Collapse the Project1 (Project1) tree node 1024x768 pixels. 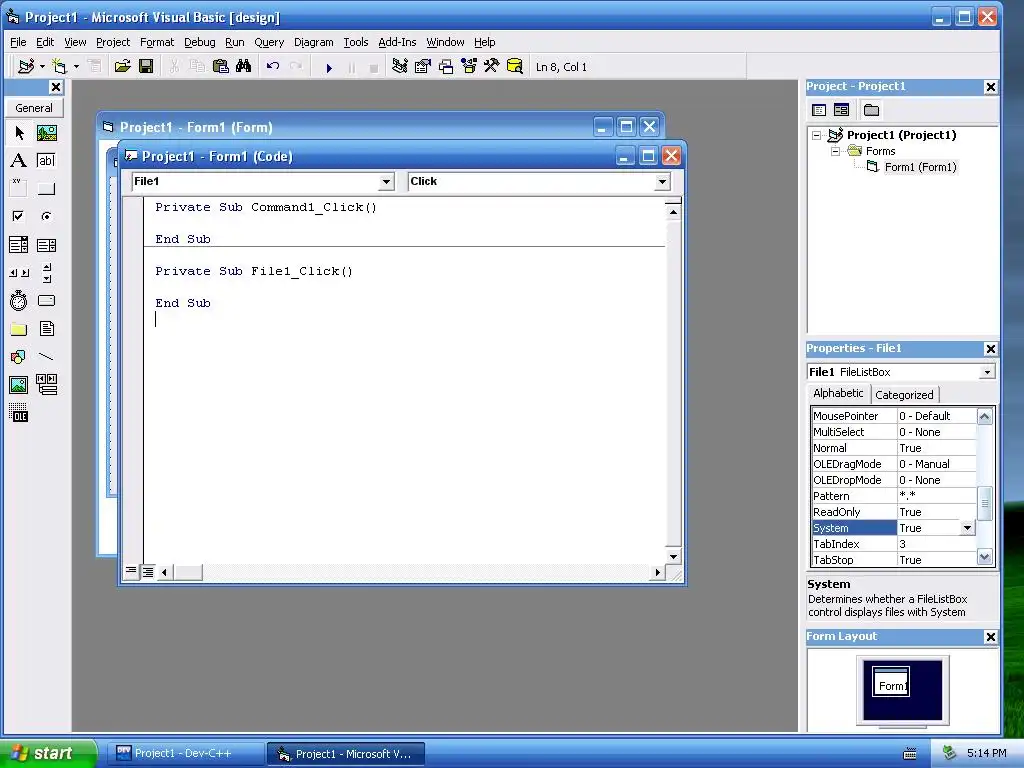coord(816,135)
